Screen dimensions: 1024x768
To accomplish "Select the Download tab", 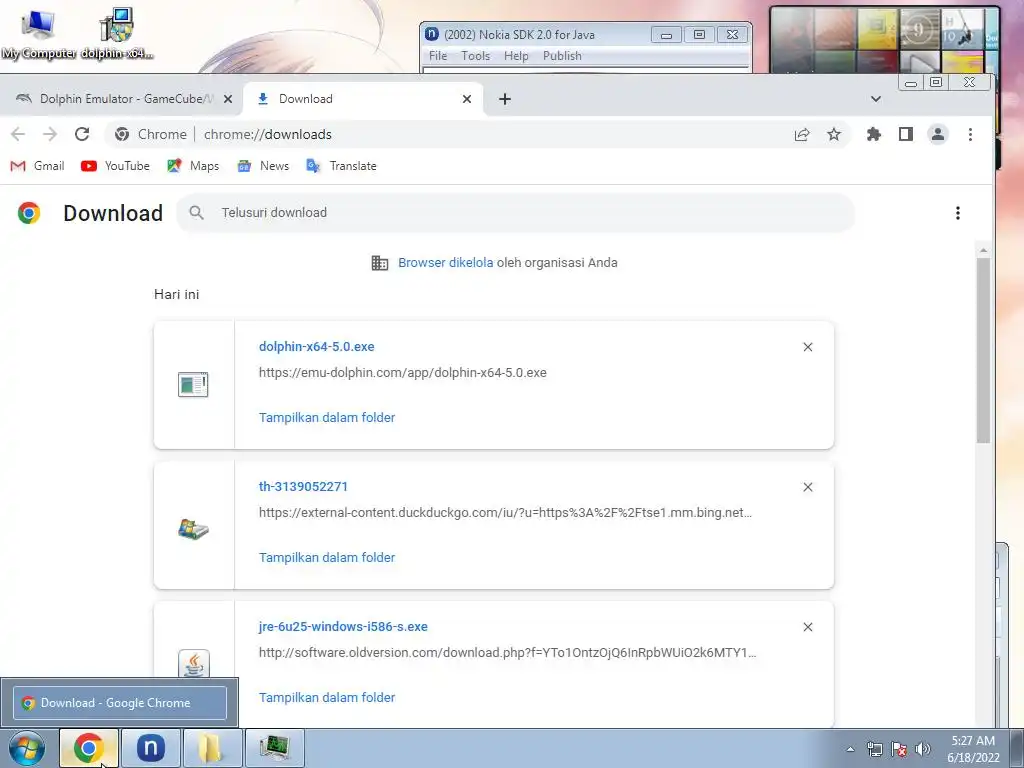I will [x=363, y=99].
